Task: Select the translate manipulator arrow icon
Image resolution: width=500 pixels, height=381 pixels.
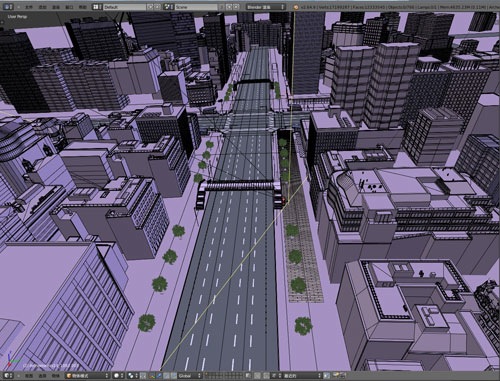Action: [152, 375]
